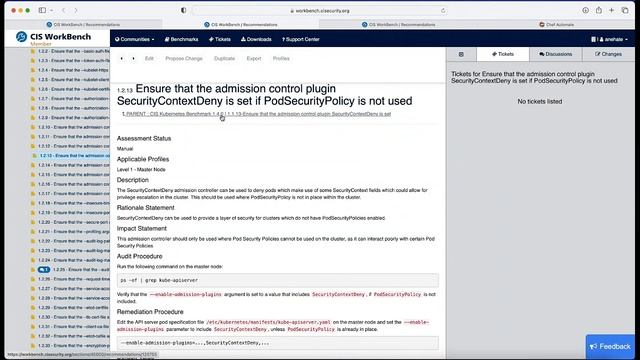Go back in Safari history
Screen dimensions: 640x360
coord(64,10)
